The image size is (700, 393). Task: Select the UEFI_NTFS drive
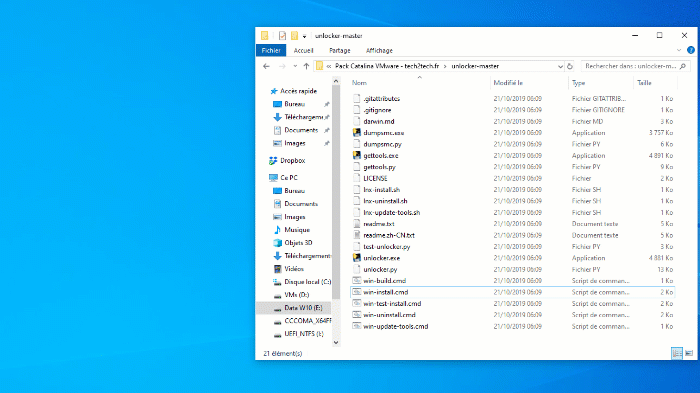coord(304,334)
